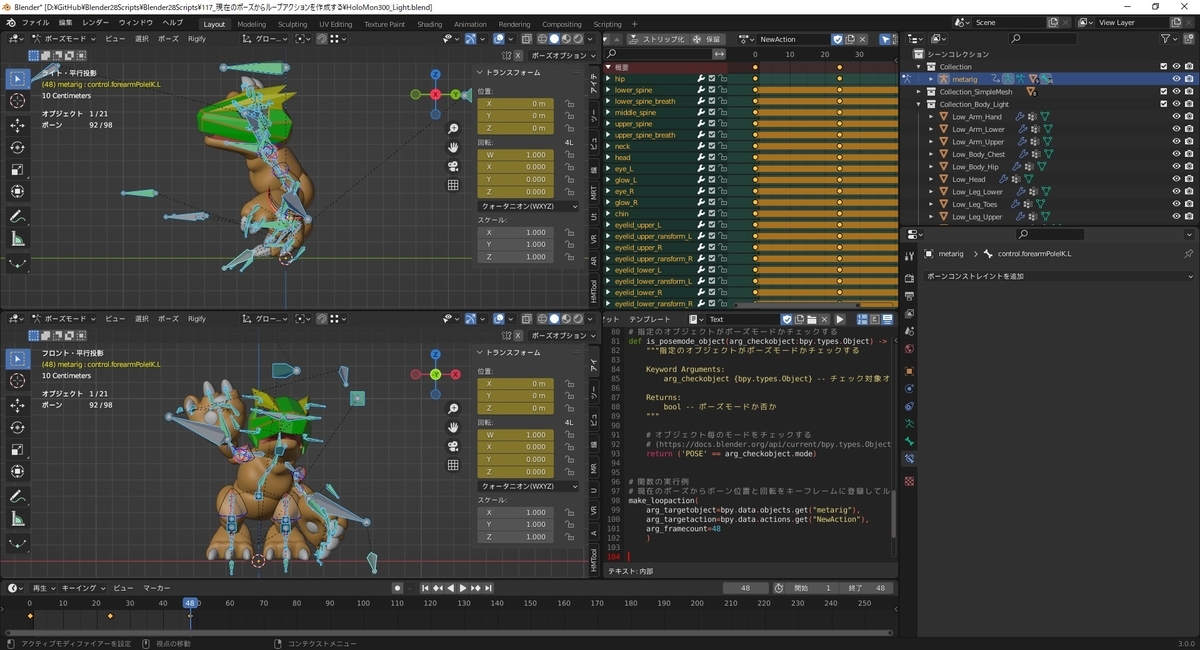This screenshot has width=1200, height=650.
Task: Expand the Collection_SimpleMesh tree item
Action: 918,91
